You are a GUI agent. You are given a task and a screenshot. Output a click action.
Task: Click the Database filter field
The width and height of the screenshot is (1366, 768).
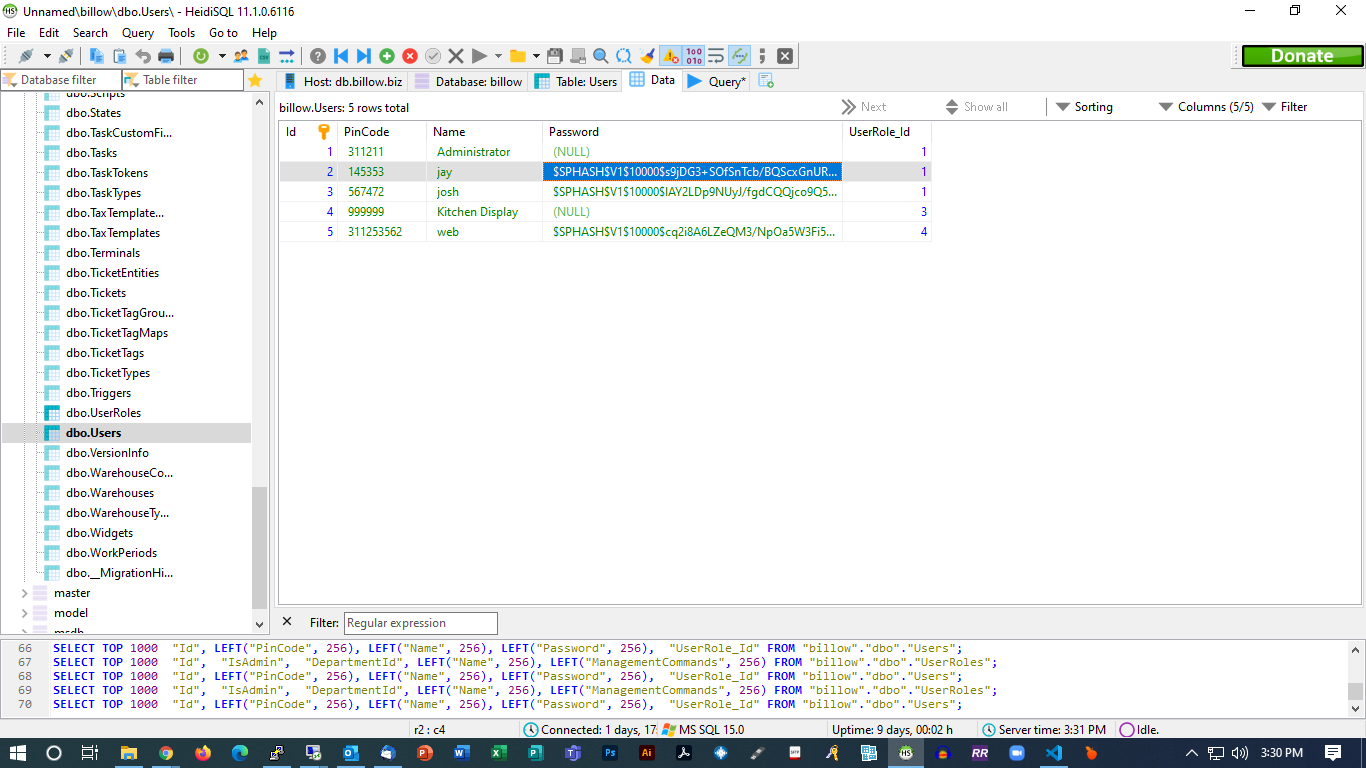point(61,80)
